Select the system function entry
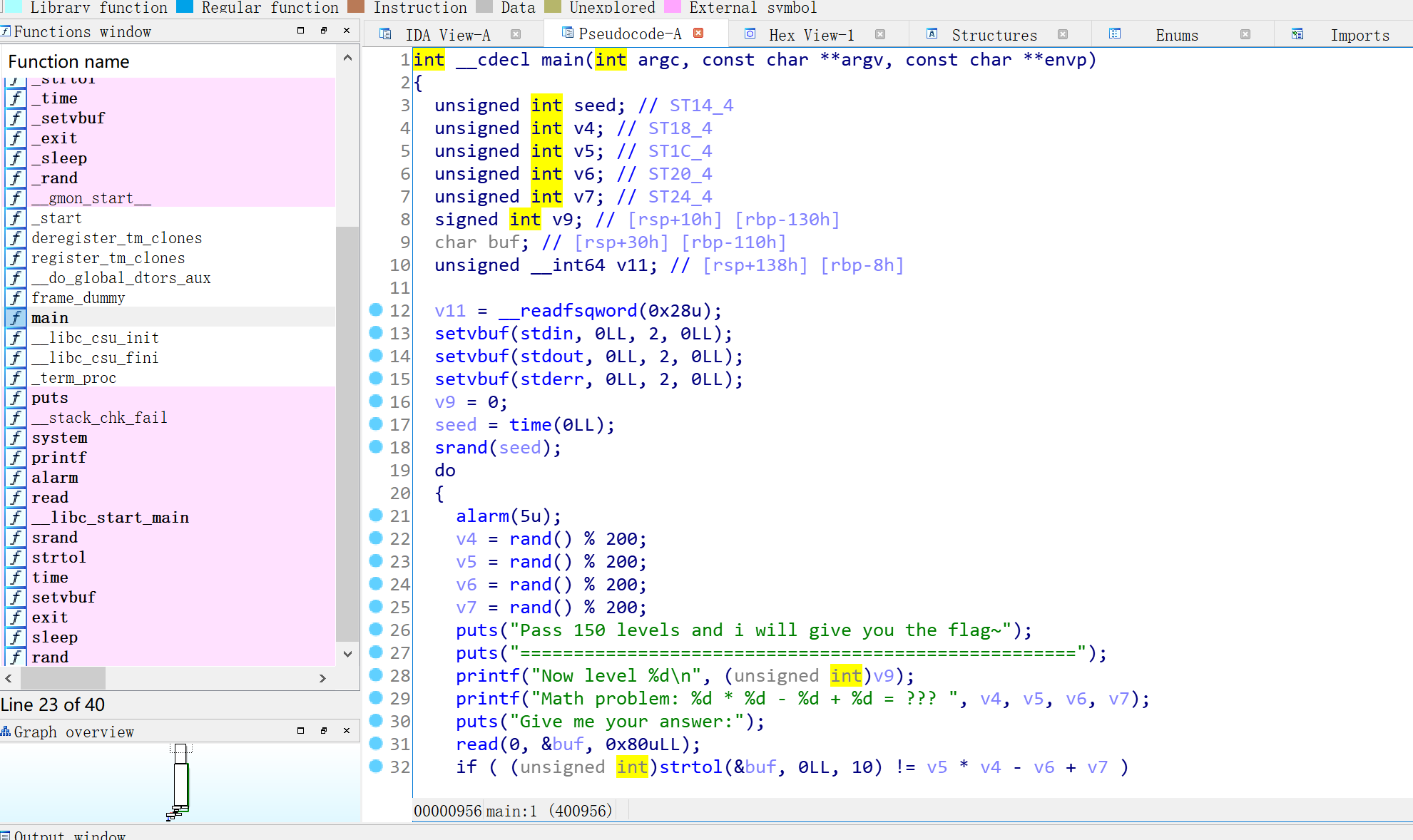This screenshot has height=840, width=1413. 59,438
